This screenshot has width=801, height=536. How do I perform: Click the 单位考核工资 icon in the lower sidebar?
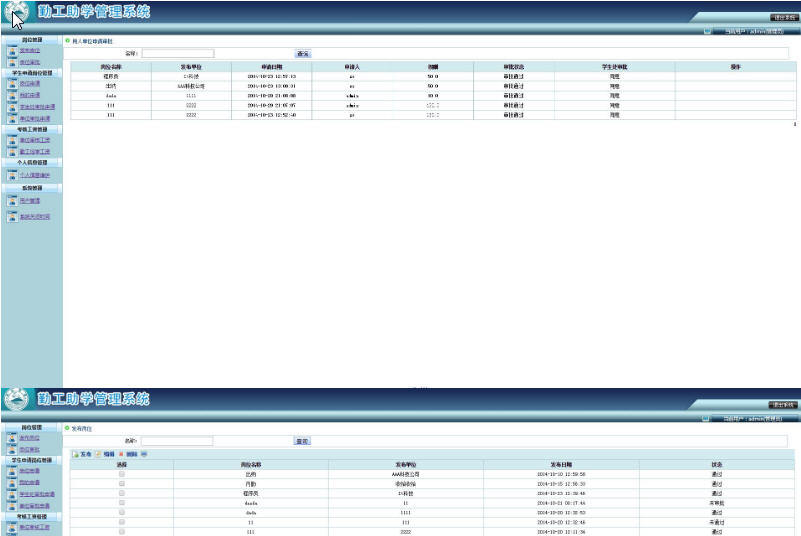click(12, 527)
